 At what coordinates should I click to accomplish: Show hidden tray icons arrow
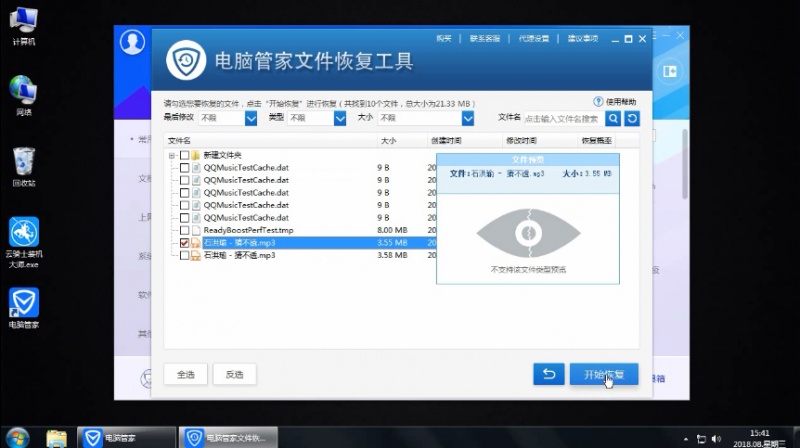click(686, 439)
